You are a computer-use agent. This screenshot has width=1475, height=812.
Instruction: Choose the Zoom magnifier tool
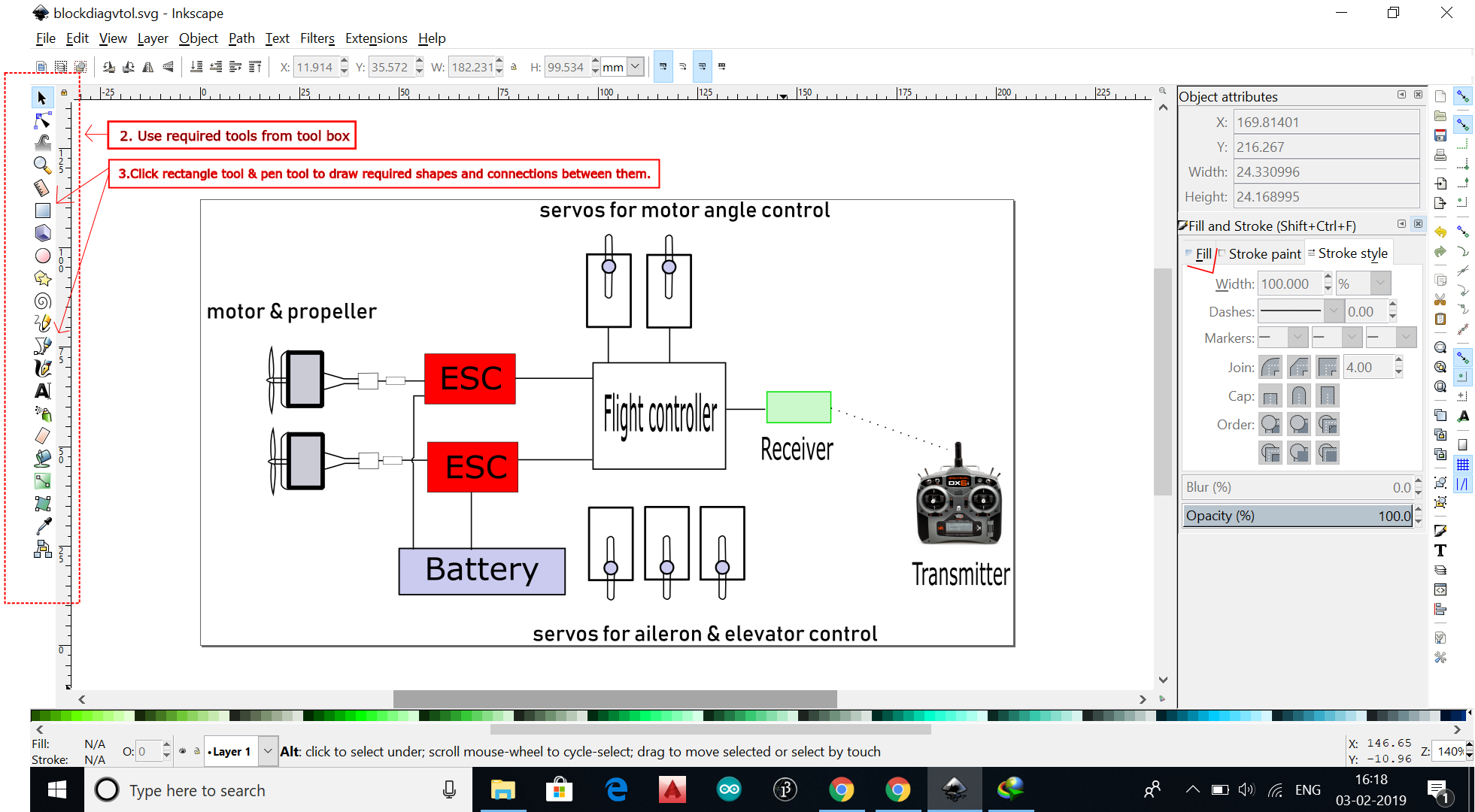[x=43, y=165]
